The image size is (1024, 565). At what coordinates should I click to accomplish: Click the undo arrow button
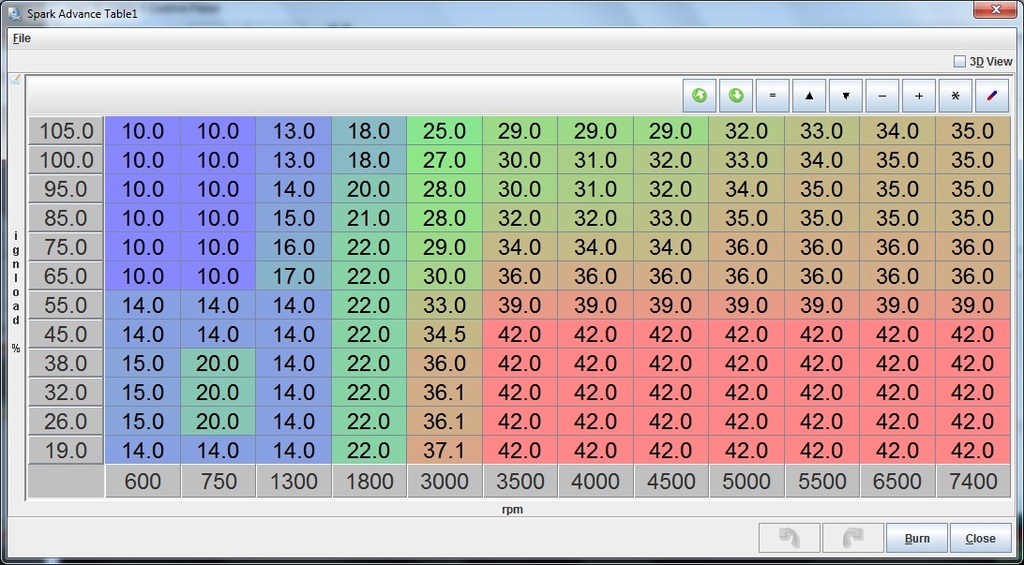(x=789, y=538)
